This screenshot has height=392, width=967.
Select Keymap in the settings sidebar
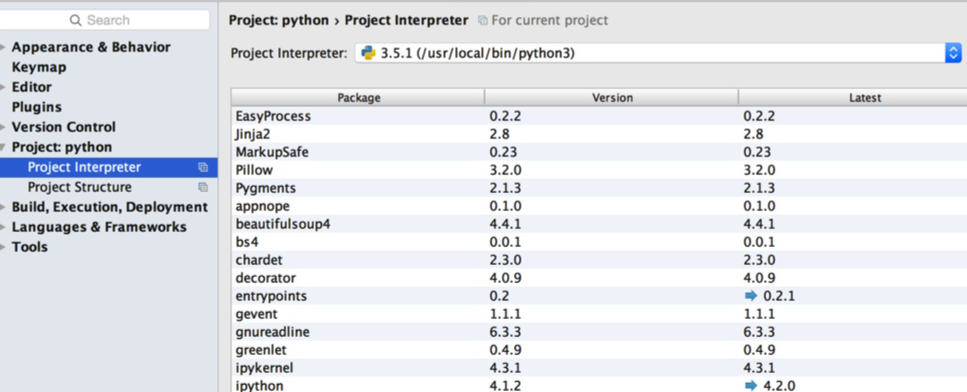[x=39, y=67]
